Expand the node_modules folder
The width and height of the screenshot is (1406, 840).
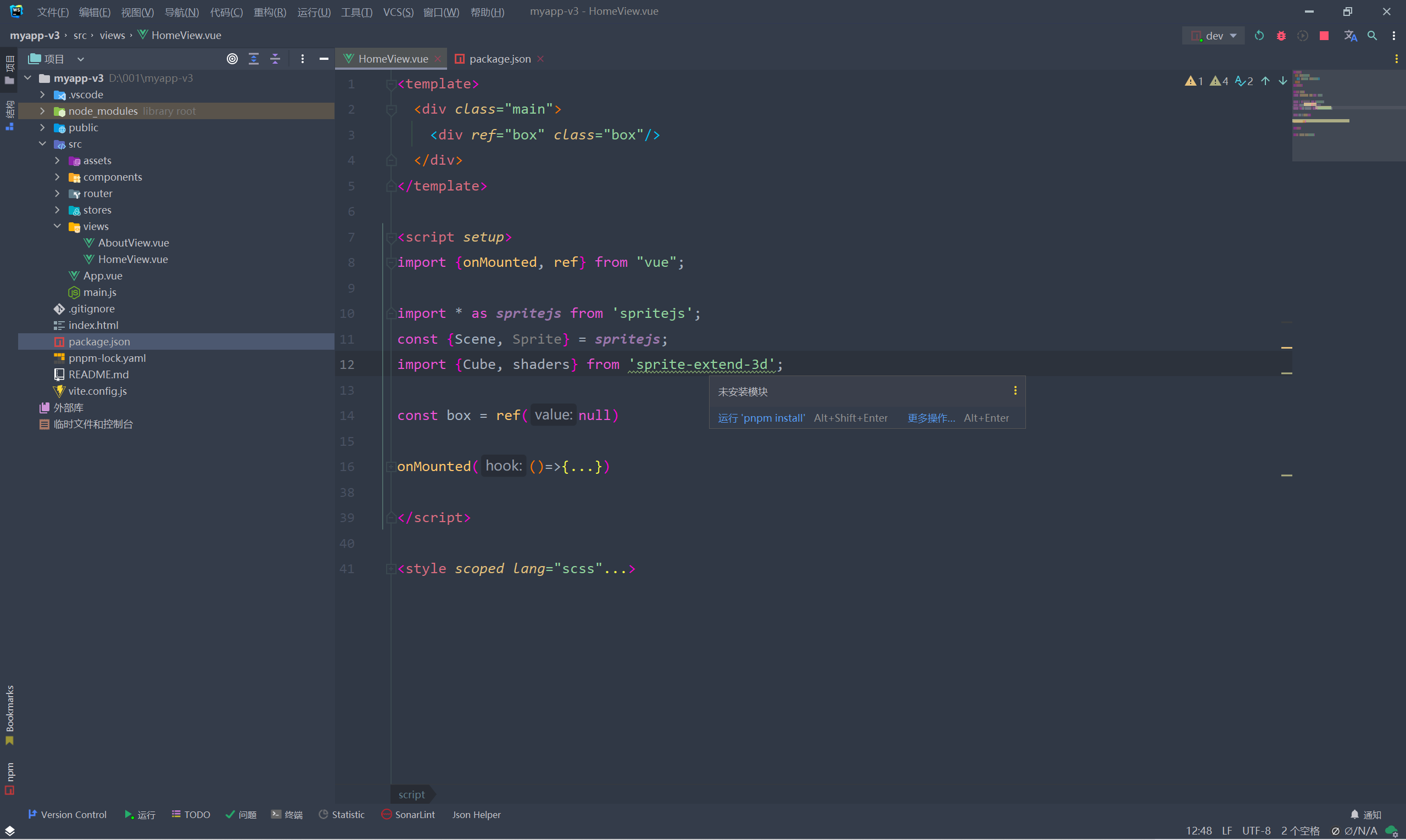[42, 111]
